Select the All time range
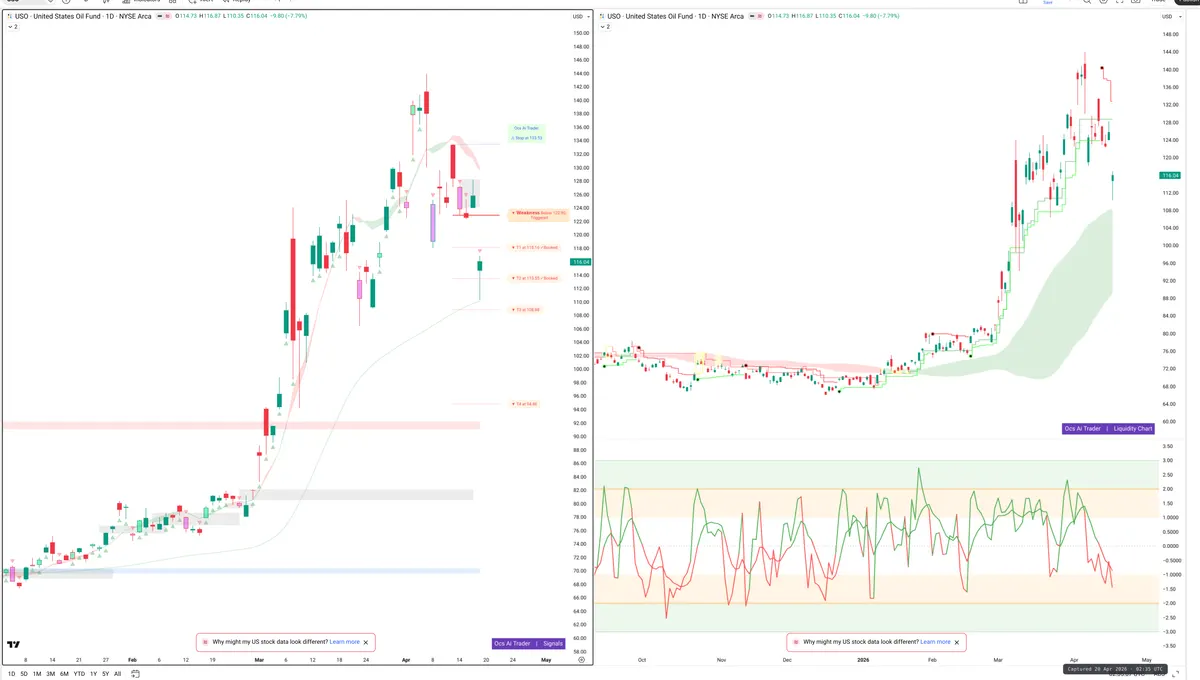1200x680 pixels. (x=117, y=674)
